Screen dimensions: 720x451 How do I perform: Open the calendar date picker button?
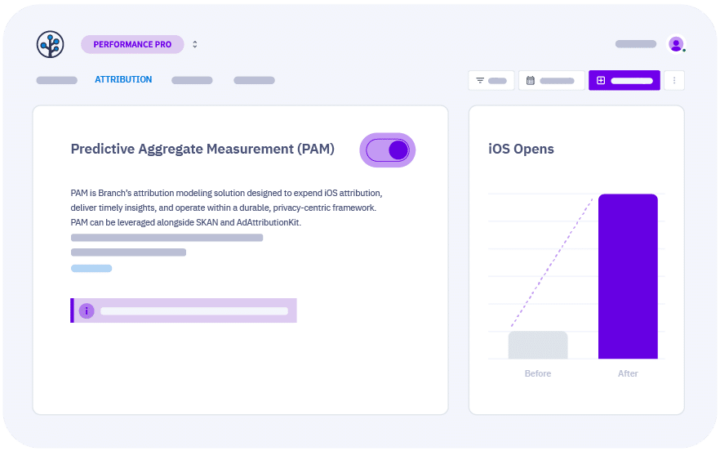[551, 80]
